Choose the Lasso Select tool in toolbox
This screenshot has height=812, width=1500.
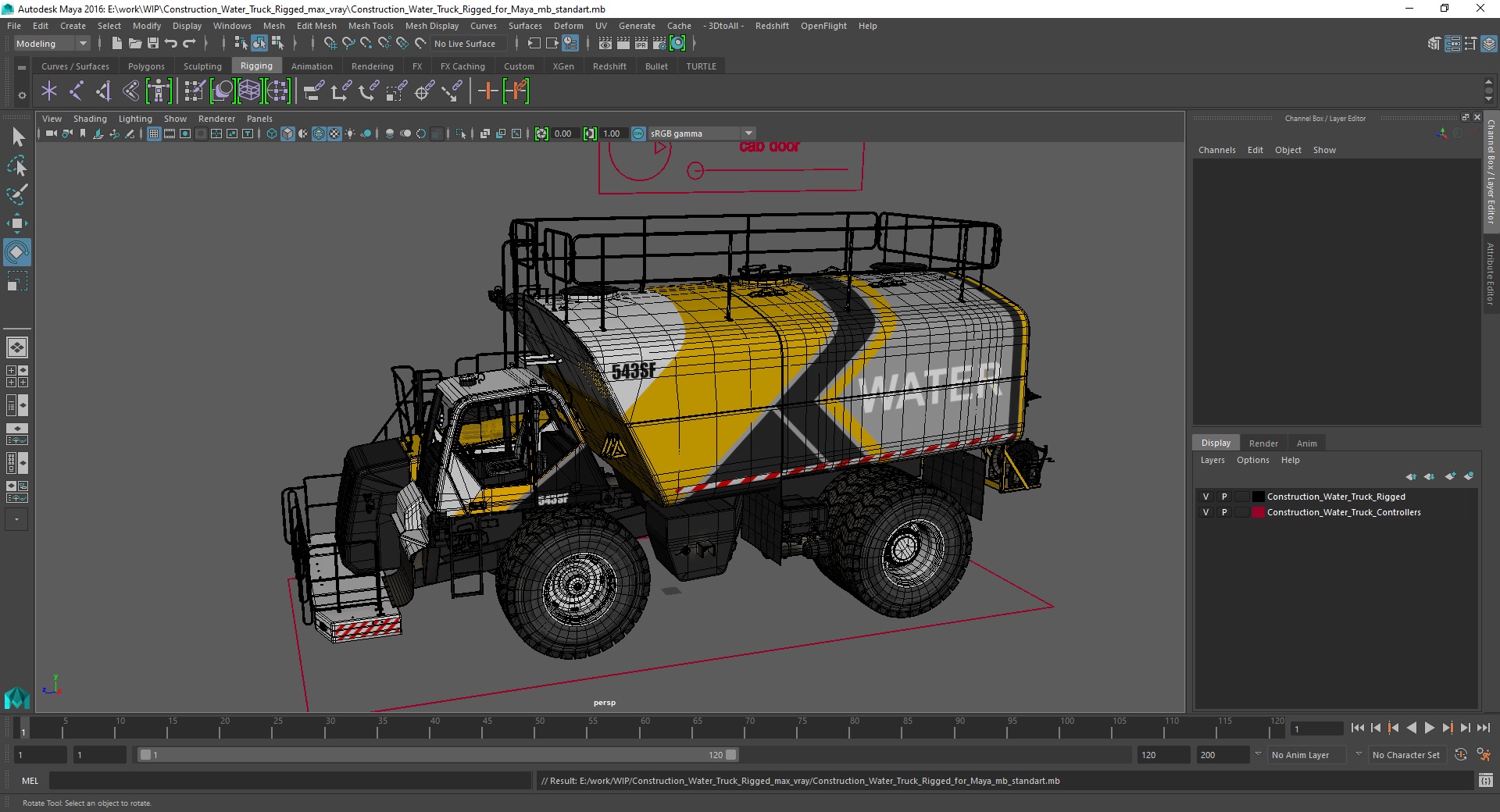(x=17, y=166)
